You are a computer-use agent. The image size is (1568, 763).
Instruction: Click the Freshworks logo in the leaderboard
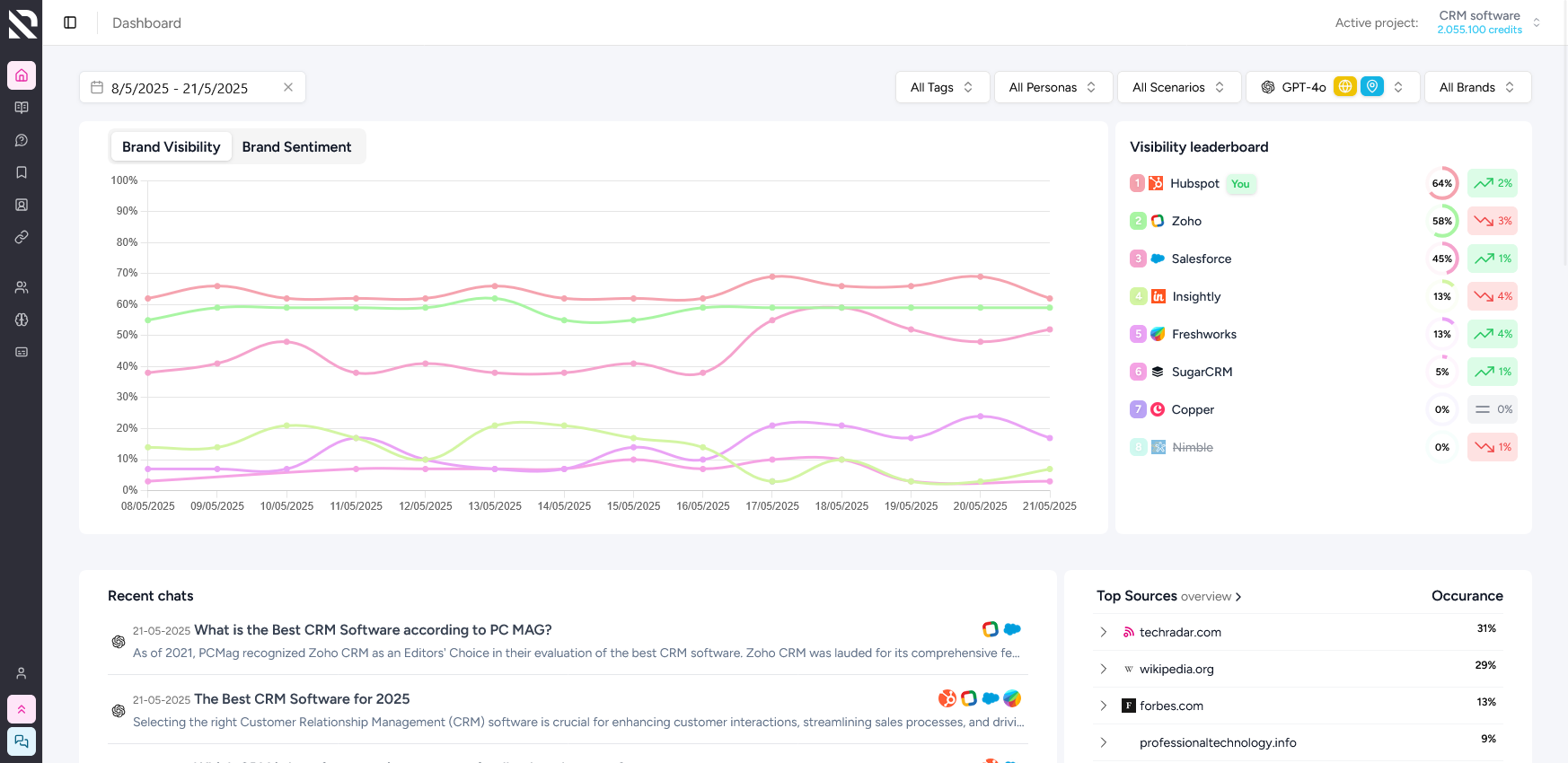tap(1158, 334)
